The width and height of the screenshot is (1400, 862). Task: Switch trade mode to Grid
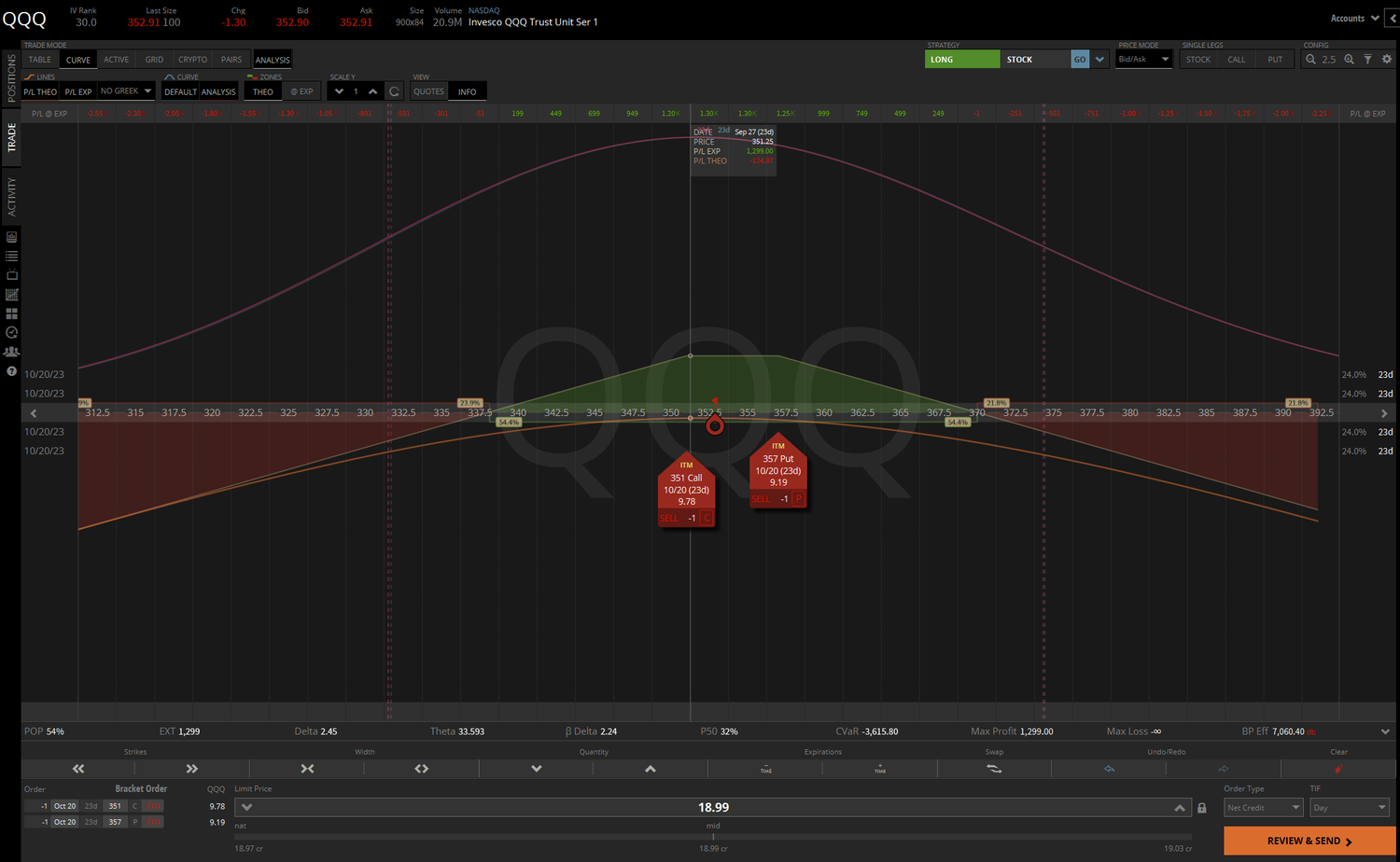tap(154, 60)
